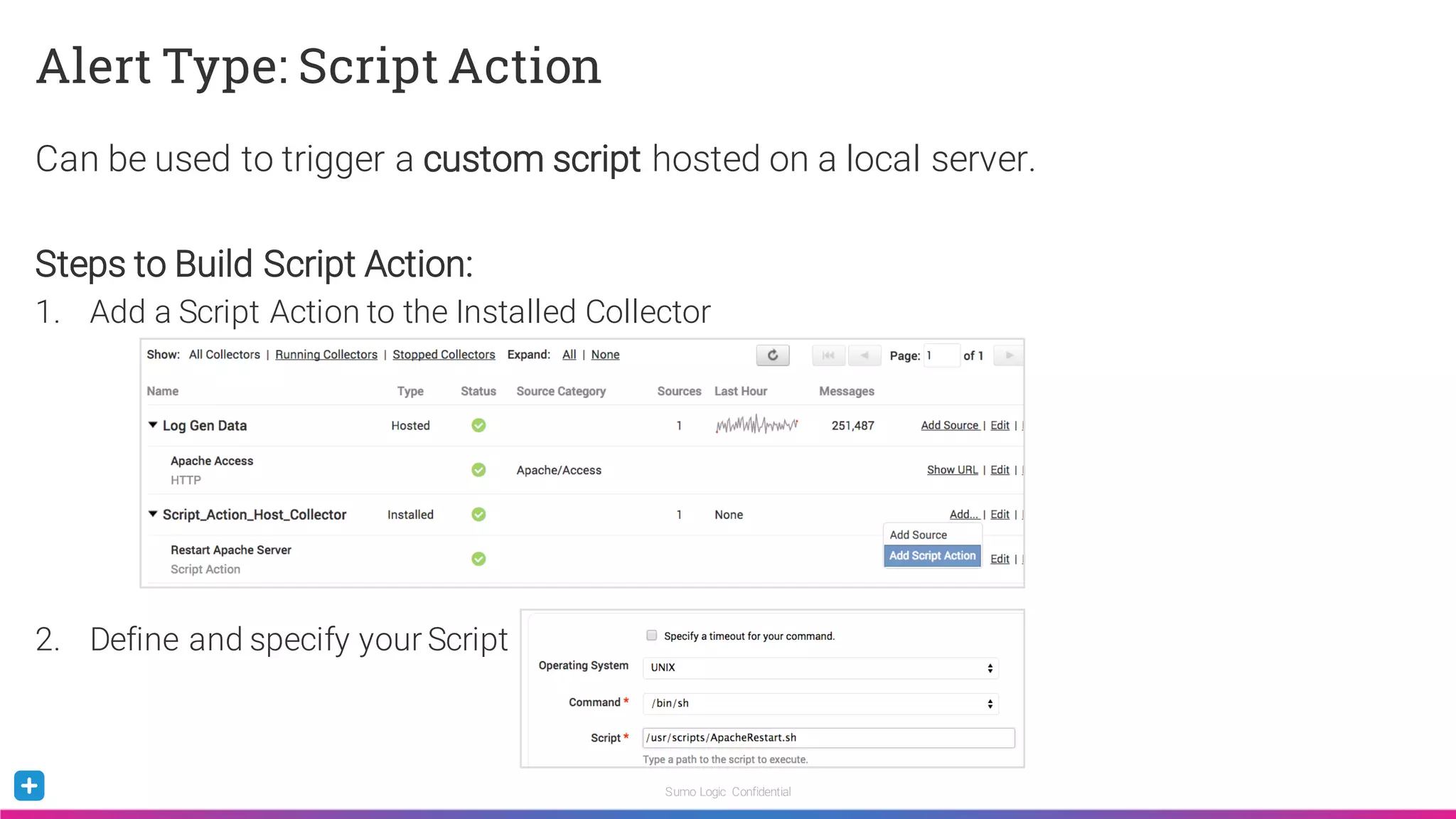
Task: Click Add Source for Log Gen Data
Action: [x=950, y=425]
